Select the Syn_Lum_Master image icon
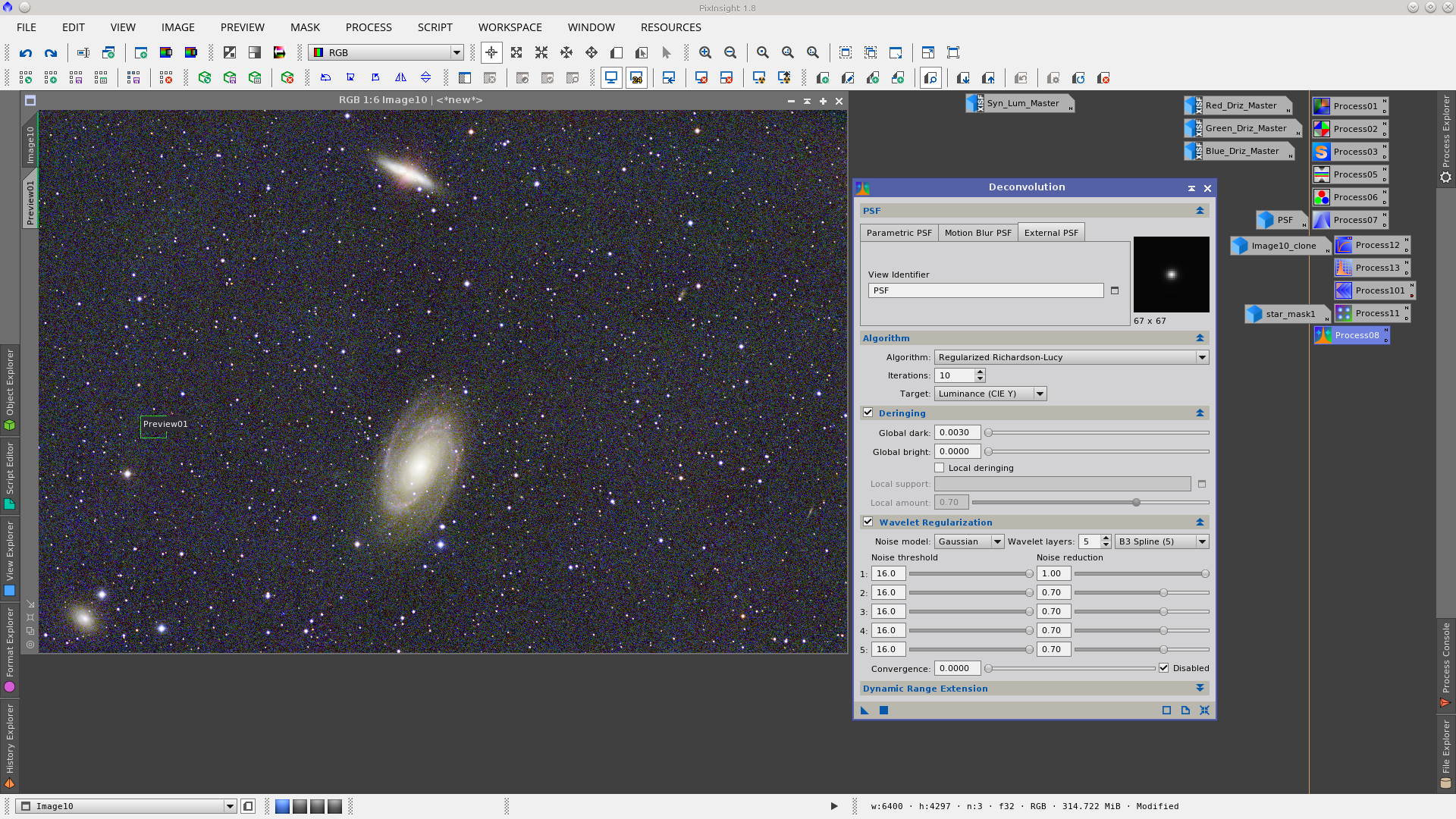1456x819 pixels. [1020, 103]
